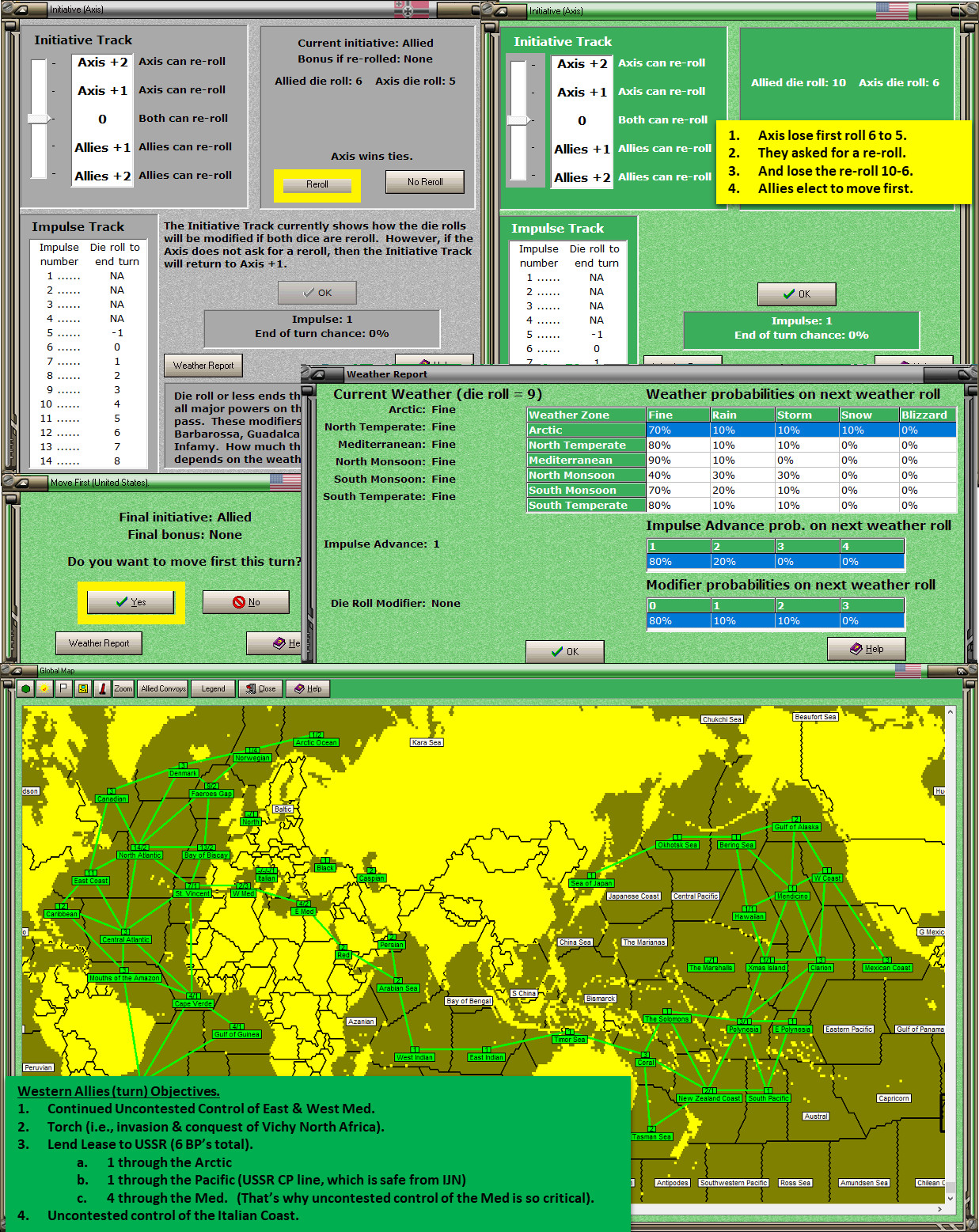Click the US flag icon in green Initiative title bar

pyautogui.click(x=892, y=10)
